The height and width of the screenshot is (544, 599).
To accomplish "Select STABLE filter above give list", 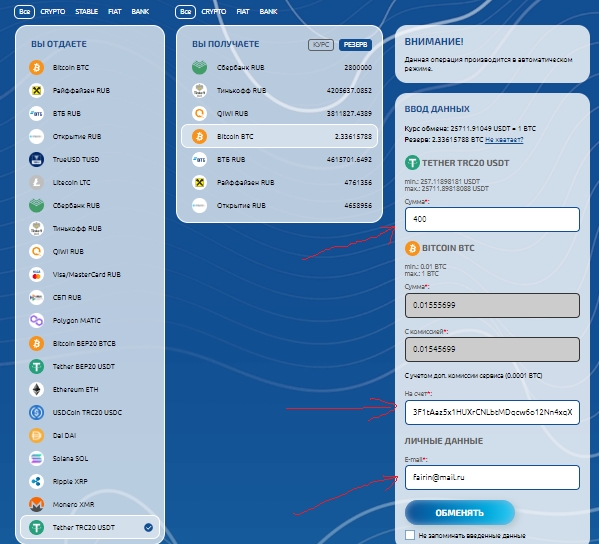I will (86, 11).
